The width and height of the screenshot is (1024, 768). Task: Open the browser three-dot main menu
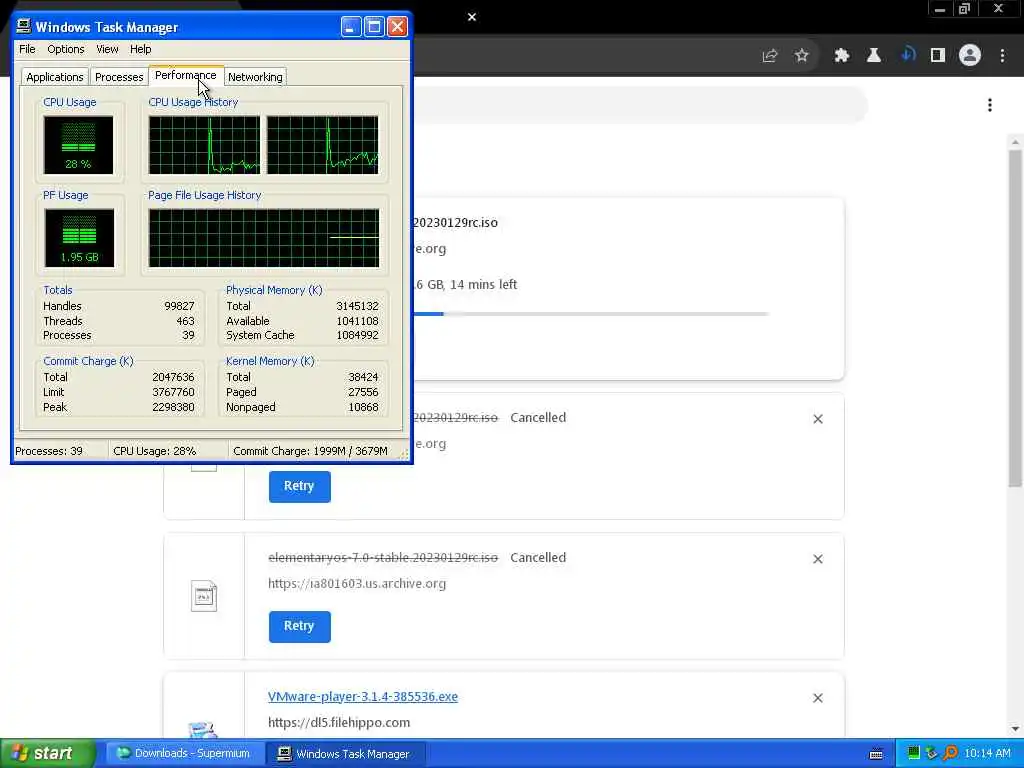click(1002, 56)
